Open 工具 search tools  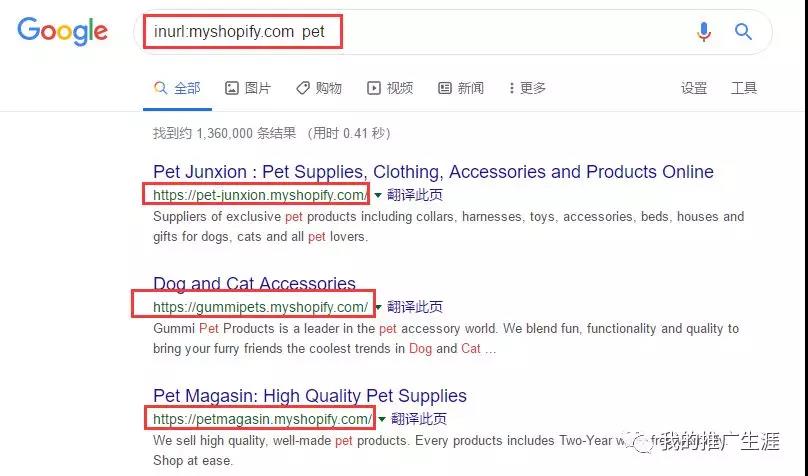click(x=744, y=88)
